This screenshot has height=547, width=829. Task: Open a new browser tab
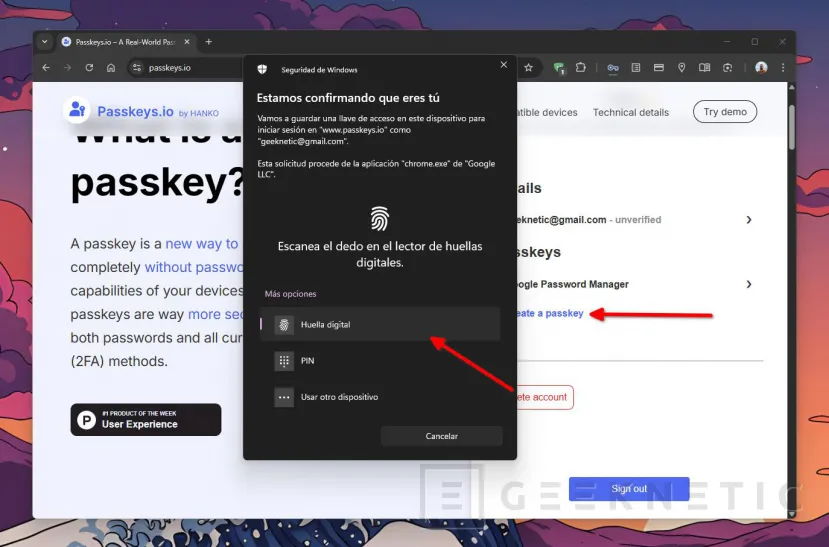[209, 42]
